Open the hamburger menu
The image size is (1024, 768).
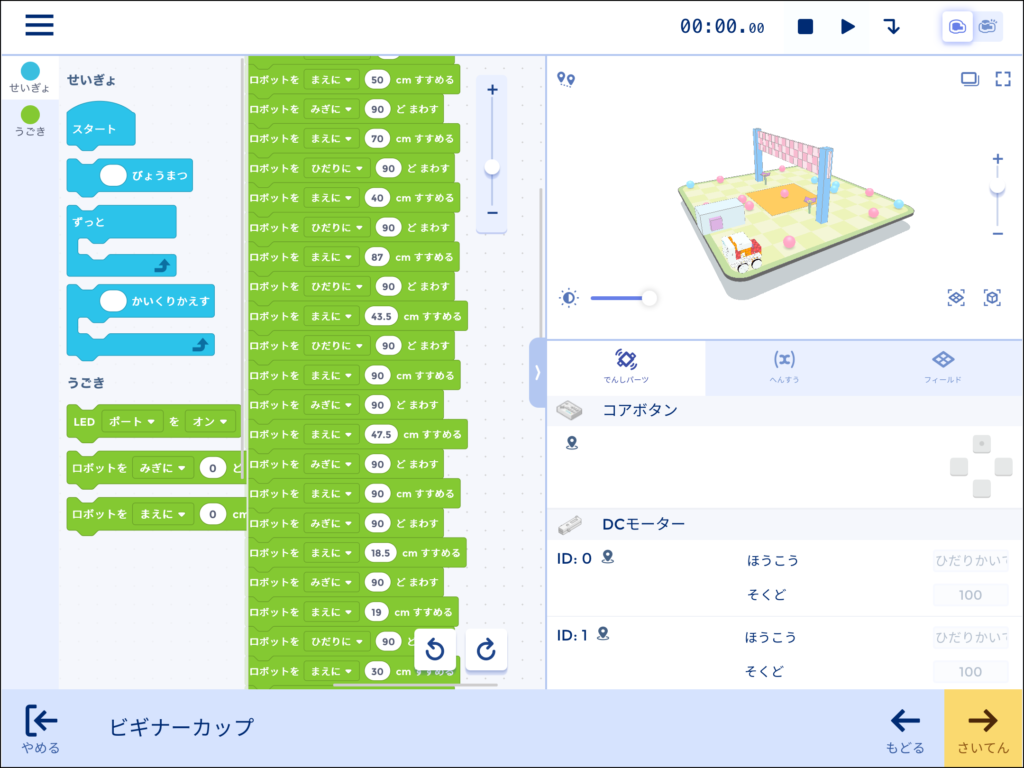pyautogui.click(x=40, y=26)
